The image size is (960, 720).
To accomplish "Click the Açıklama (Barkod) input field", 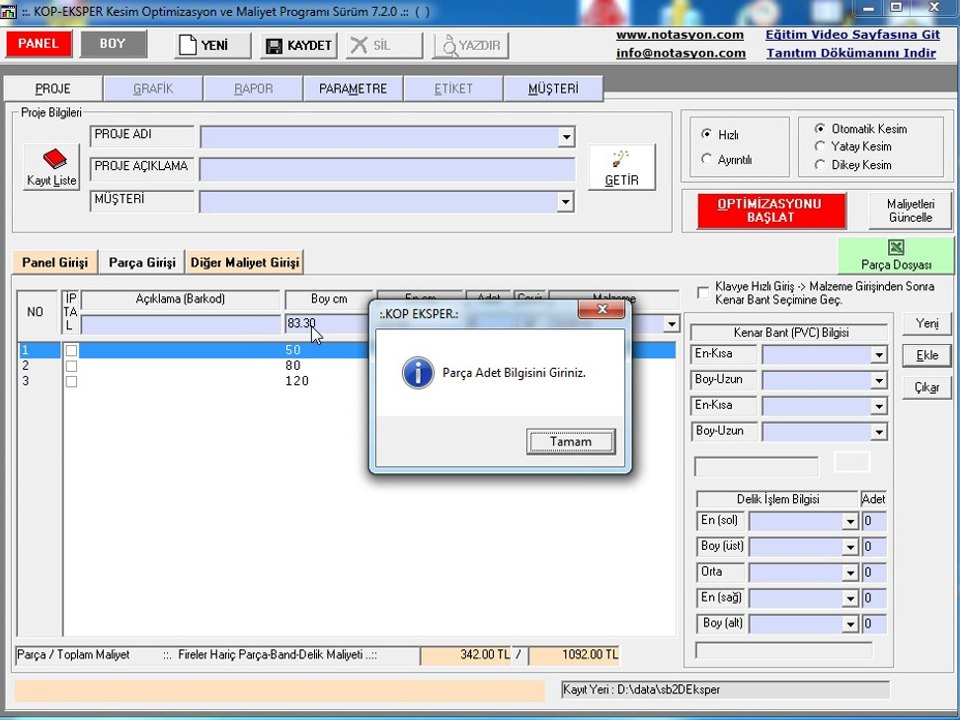I will (181, 324).
